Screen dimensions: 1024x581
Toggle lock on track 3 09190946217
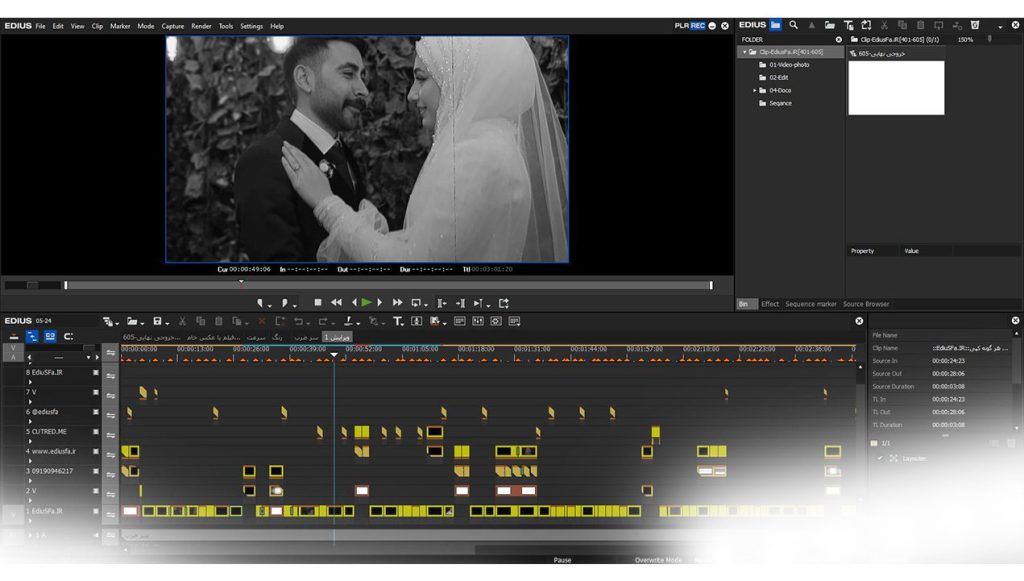click(x=110, y=474)
